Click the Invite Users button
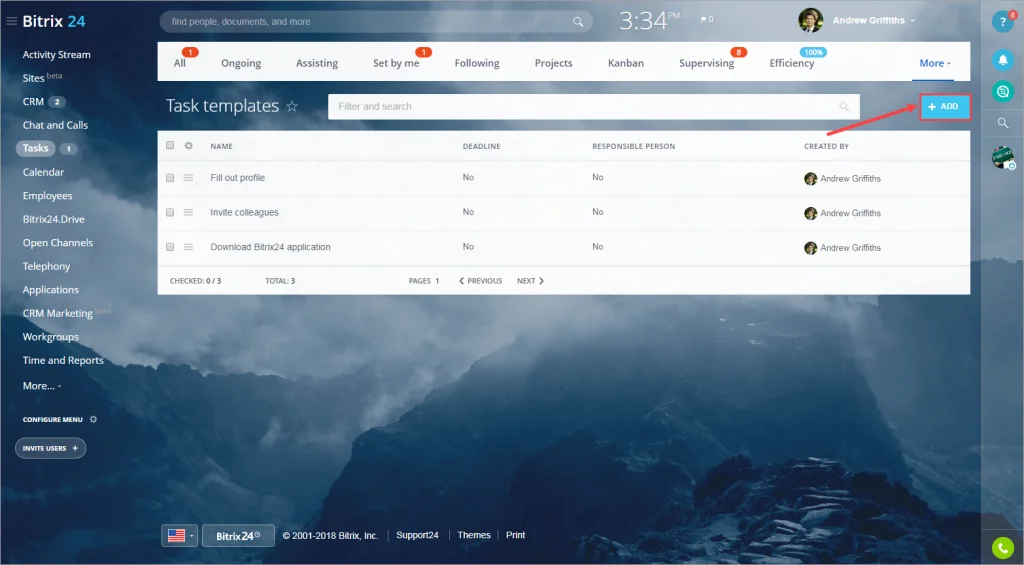The image size is (1024, 565). pyautogui.click(x=50, y=448)
